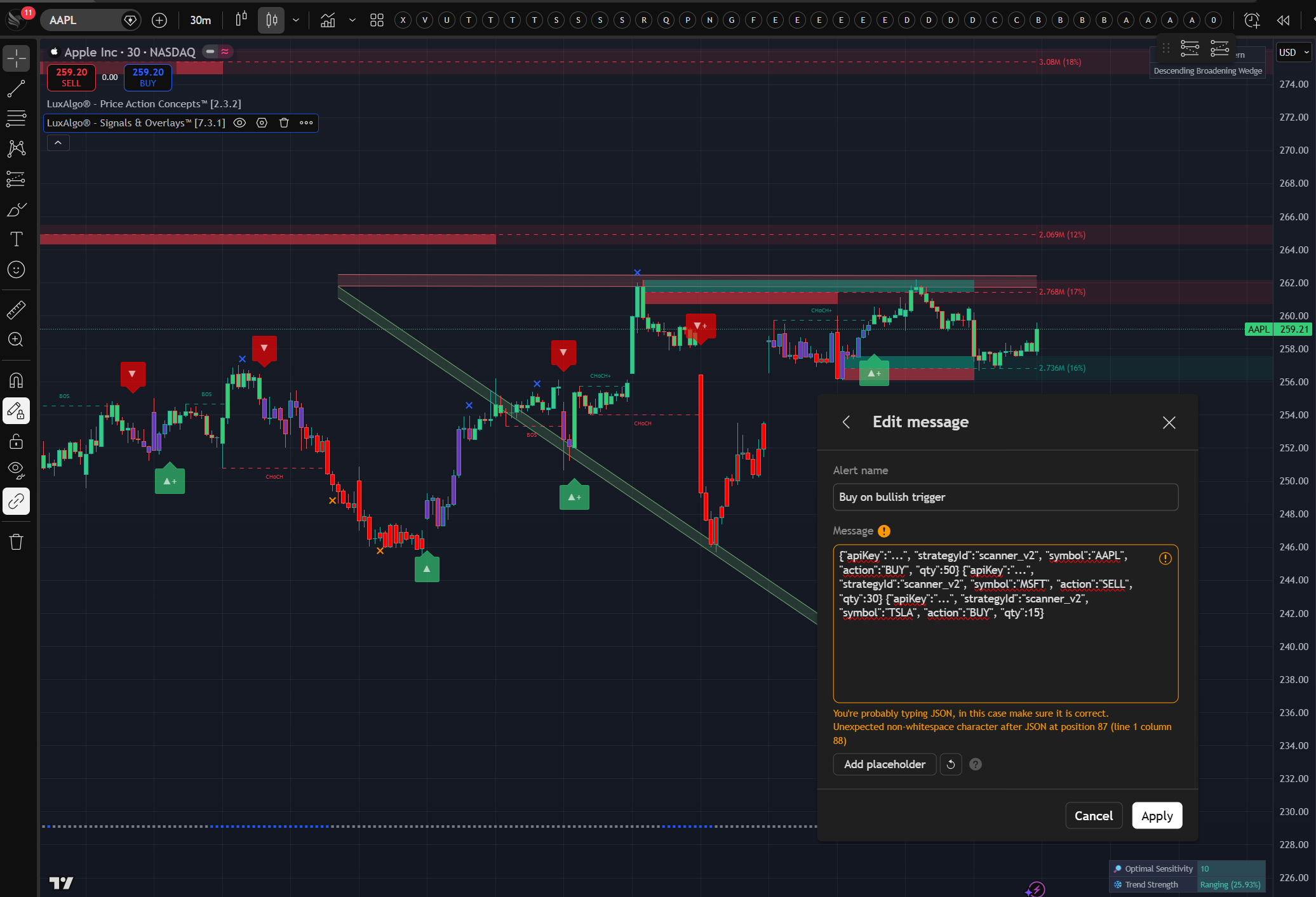
Task: Select the ruler measure tool
Action: (17, 310)
